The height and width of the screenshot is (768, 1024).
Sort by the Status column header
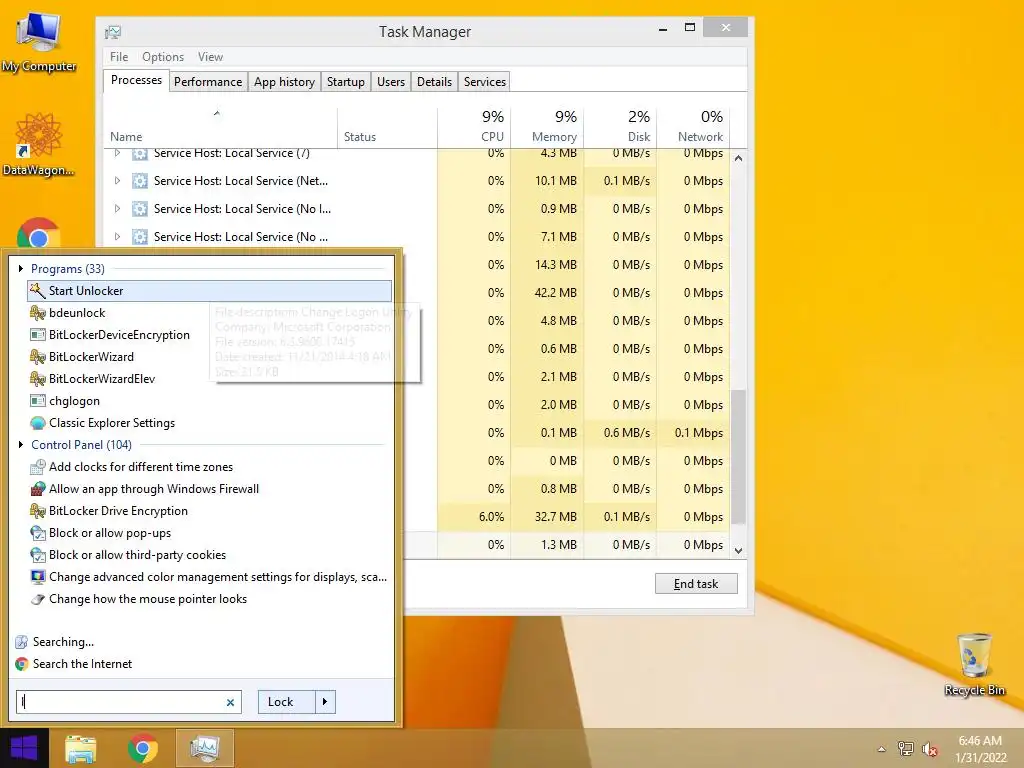click(387, 127)
